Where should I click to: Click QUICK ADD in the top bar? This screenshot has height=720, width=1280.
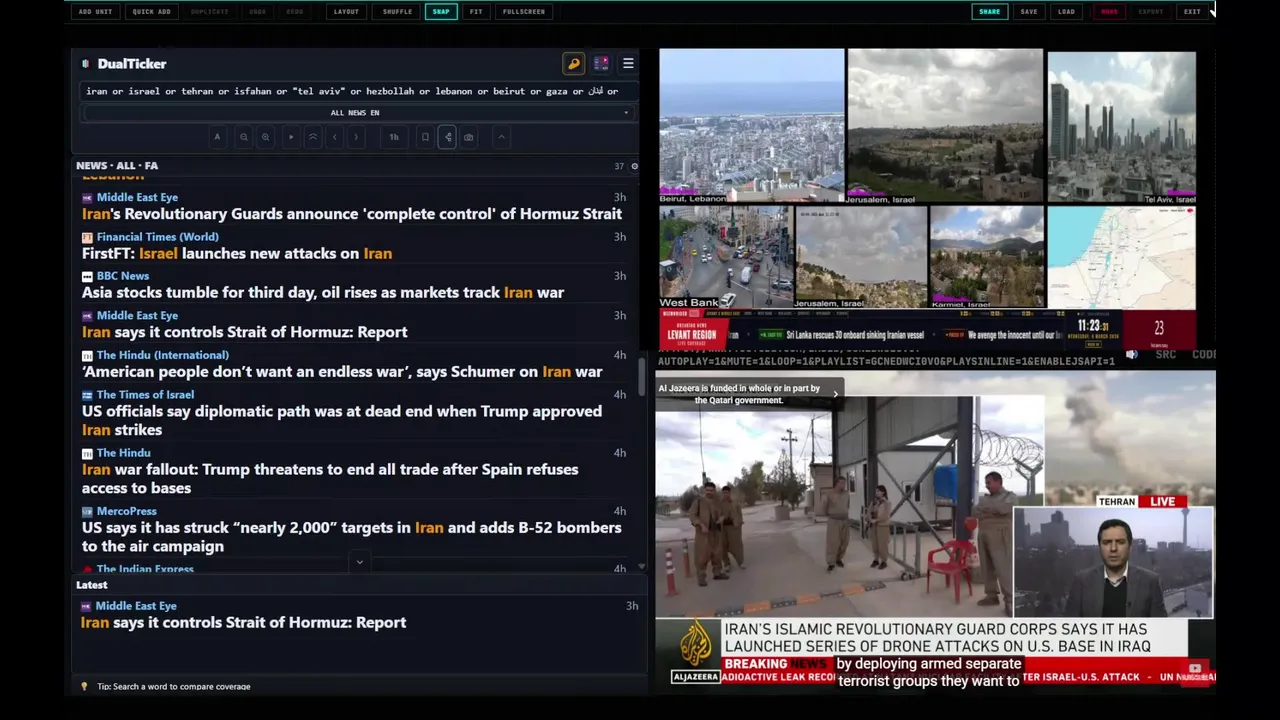pos(151,12)
